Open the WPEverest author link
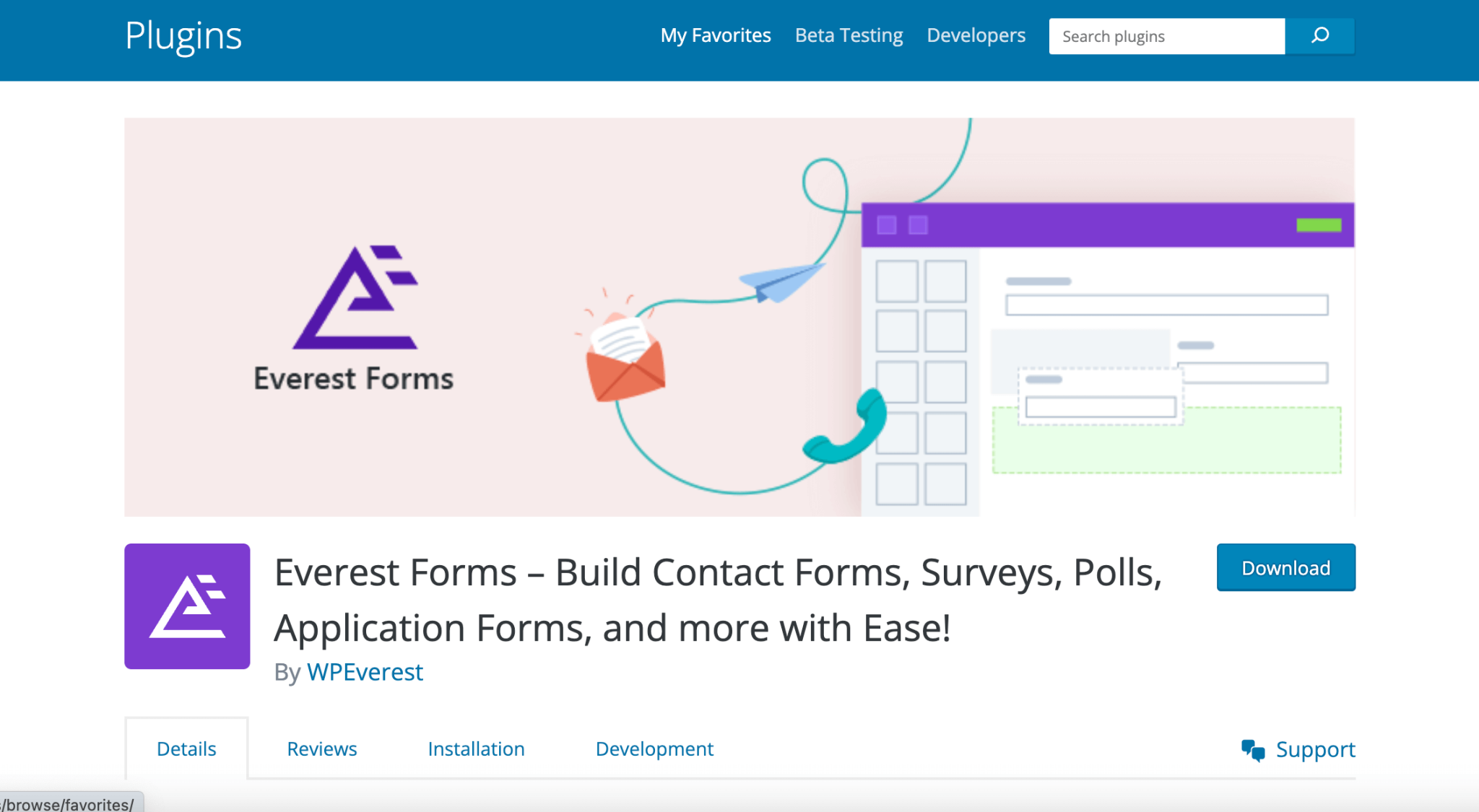This screenshot has height=812, width=1479. click(365, 672)
